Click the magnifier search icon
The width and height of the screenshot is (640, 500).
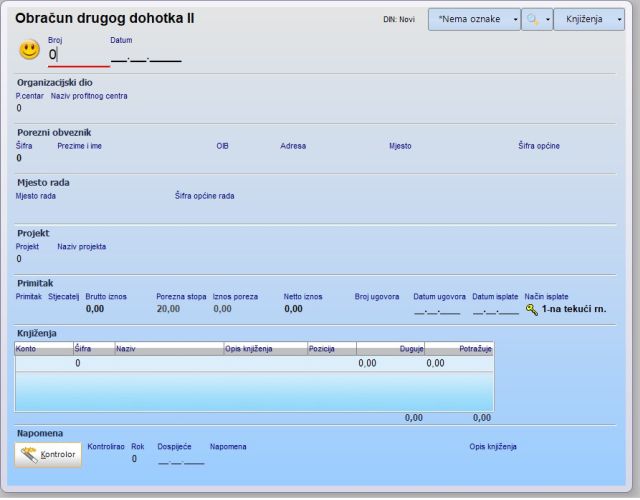coord(531,19)
